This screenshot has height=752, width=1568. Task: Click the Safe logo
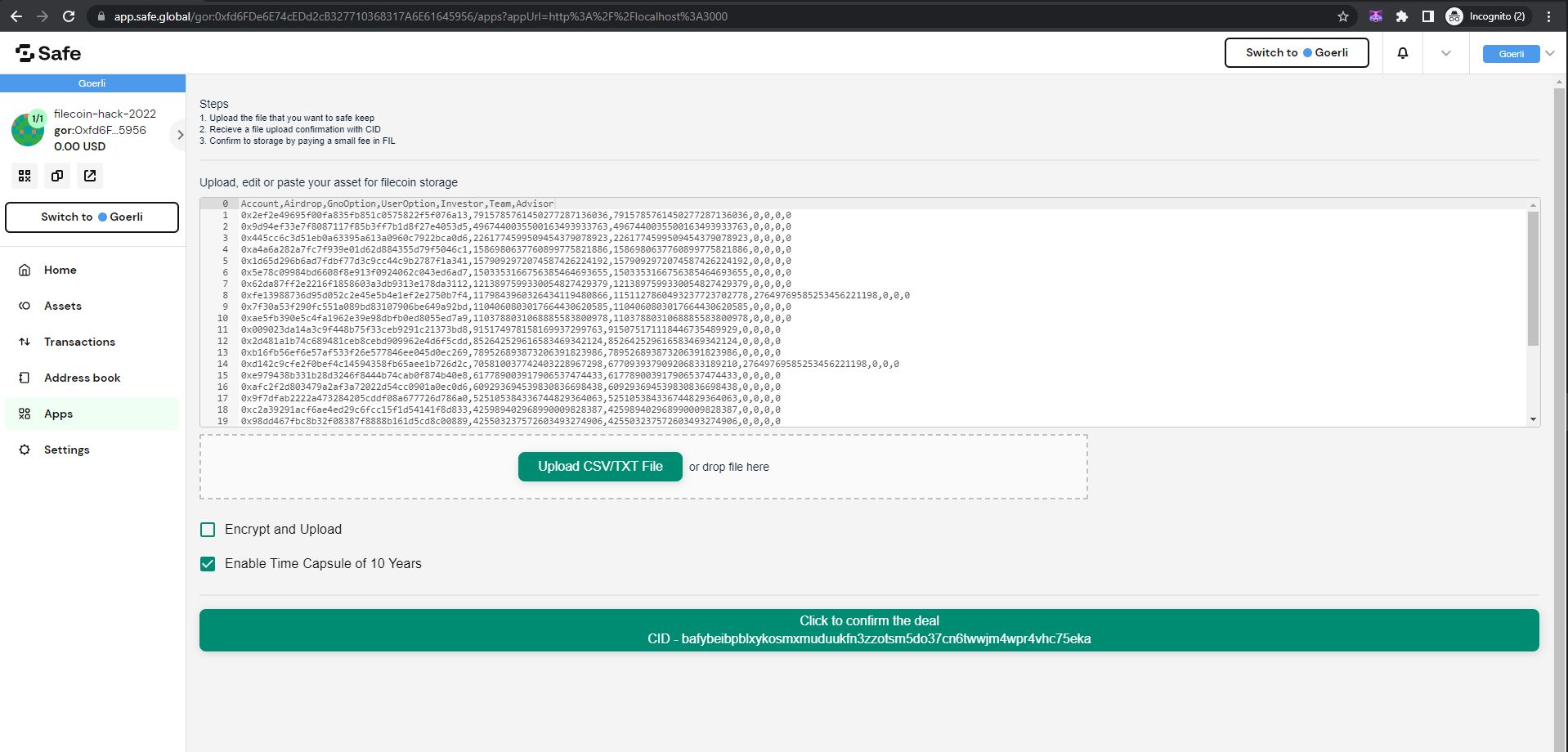coord(48,53)
